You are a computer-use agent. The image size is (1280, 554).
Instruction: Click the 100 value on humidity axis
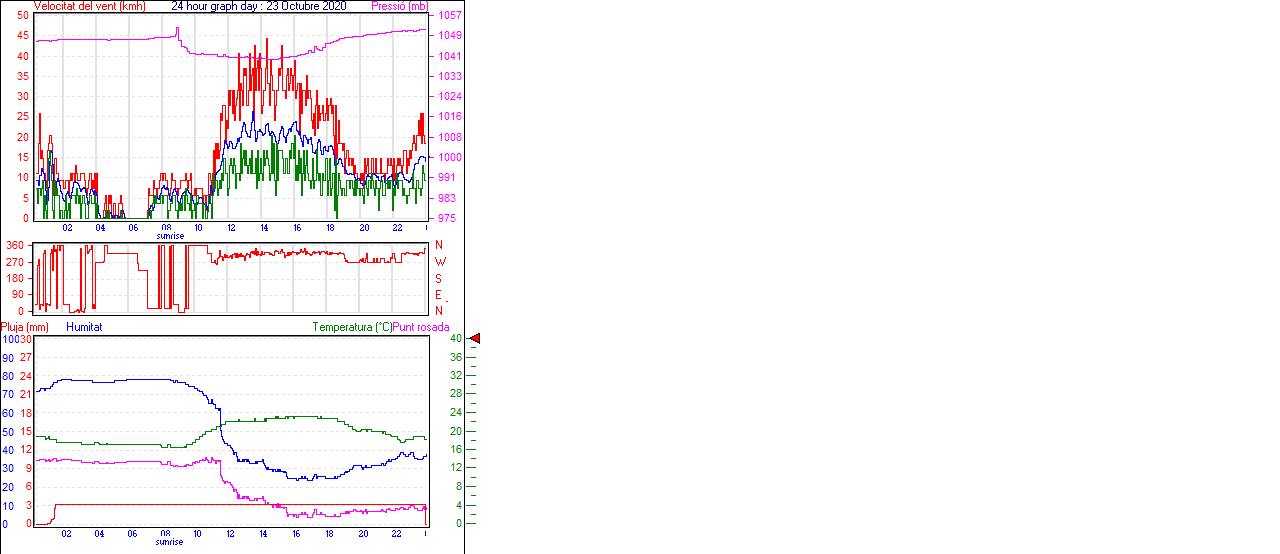(x=10, y=340)
